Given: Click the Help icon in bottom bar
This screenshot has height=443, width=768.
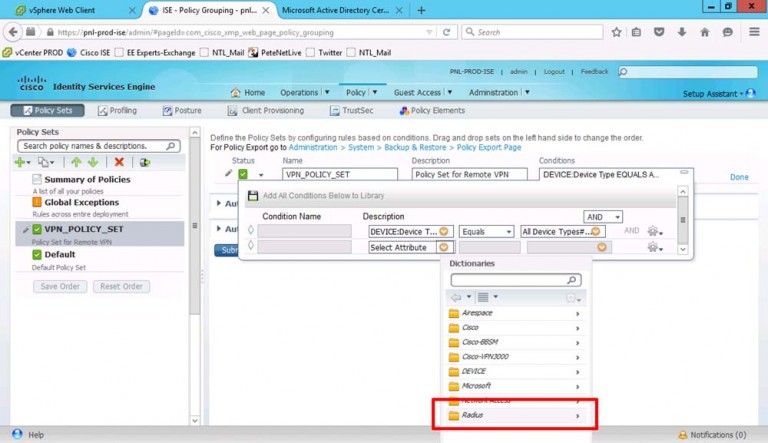Looking at the screenshot, I should pos(17,434).
